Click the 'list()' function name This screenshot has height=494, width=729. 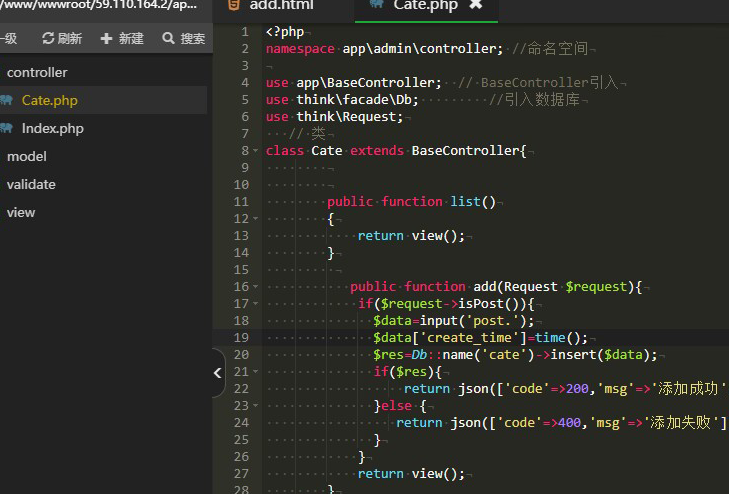point(473,202)
